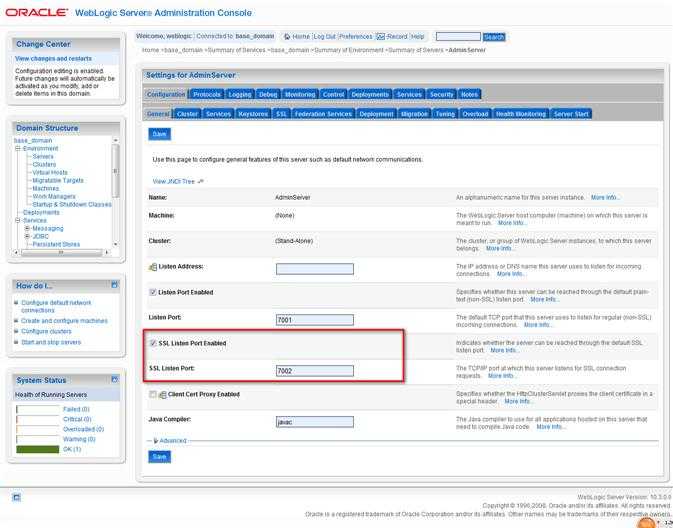
Task: Select Machines in Domain Structure tree
Action: pyautogui.click(x=46, y=188)
